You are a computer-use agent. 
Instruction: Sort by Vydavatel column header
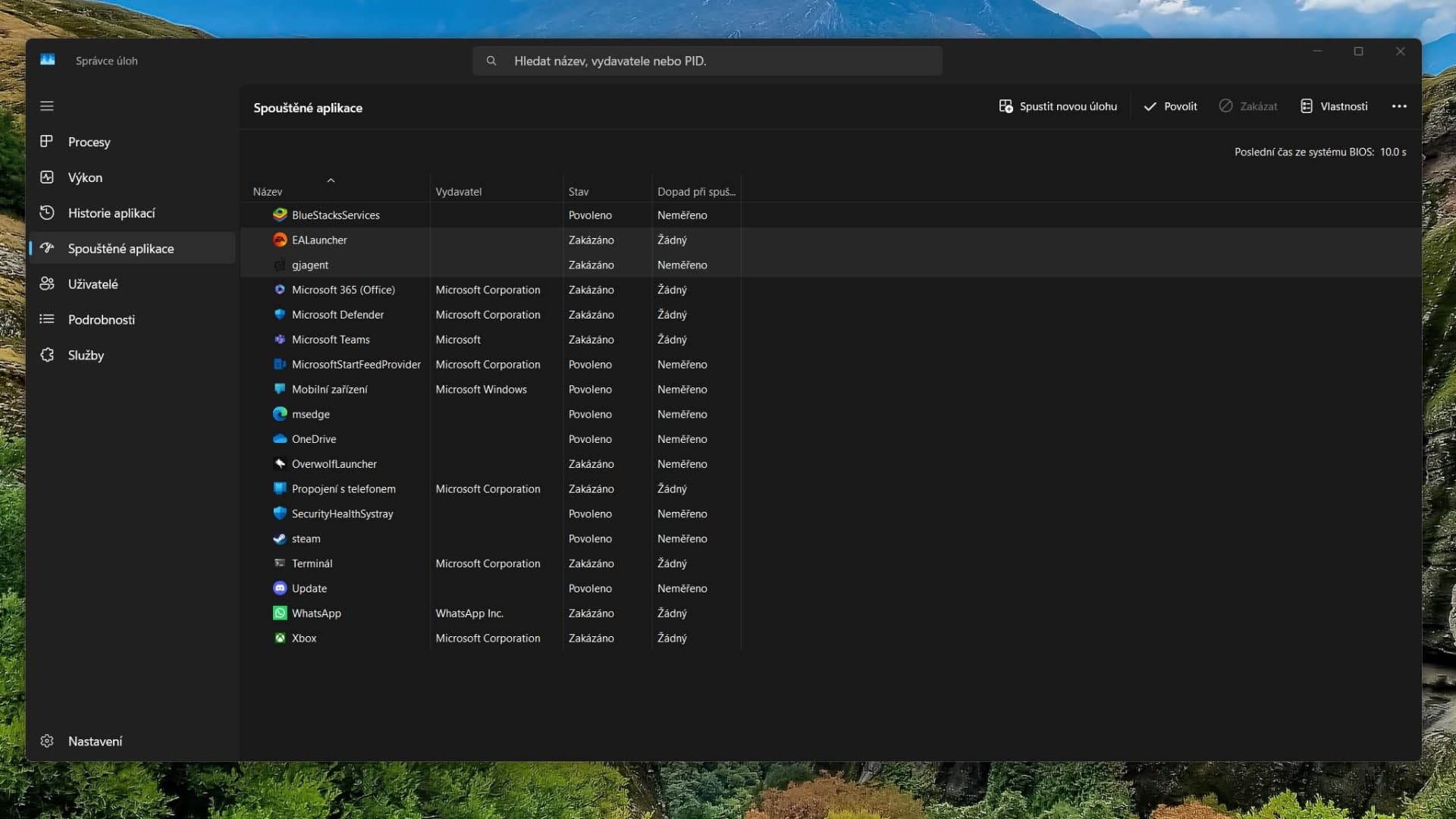458,192
